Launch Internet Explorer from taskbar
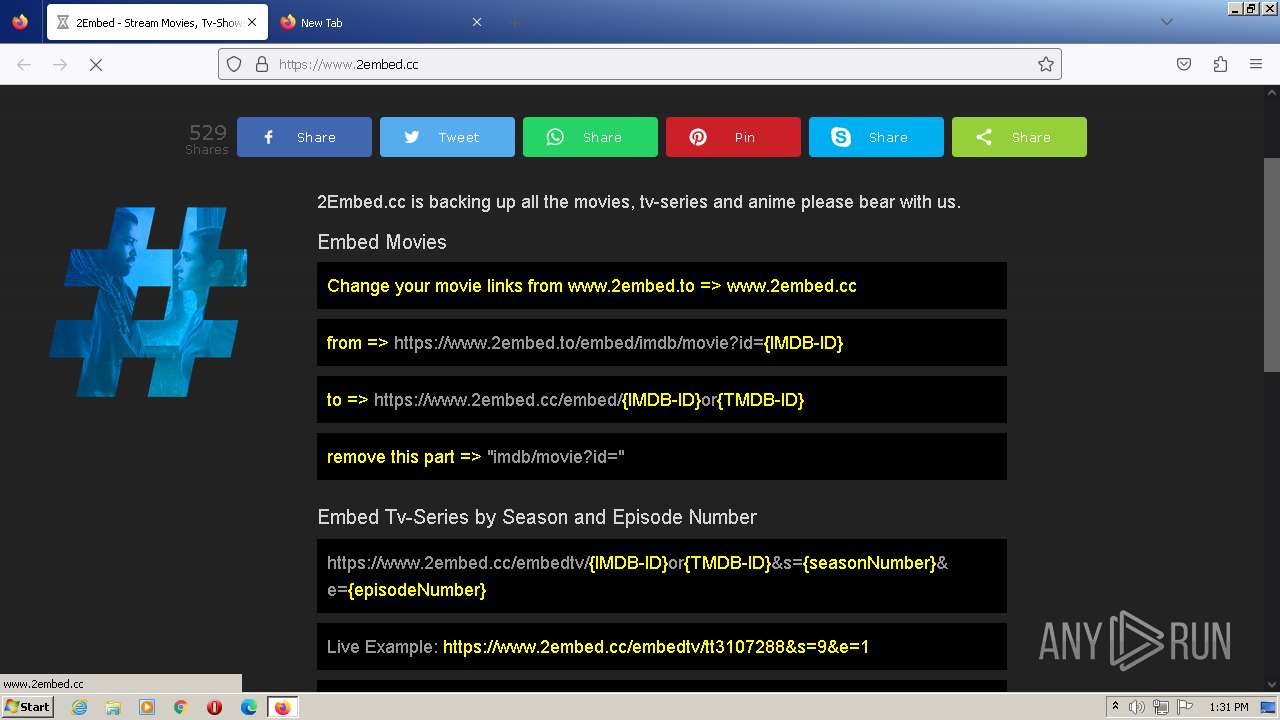 (x=79, y=707)
